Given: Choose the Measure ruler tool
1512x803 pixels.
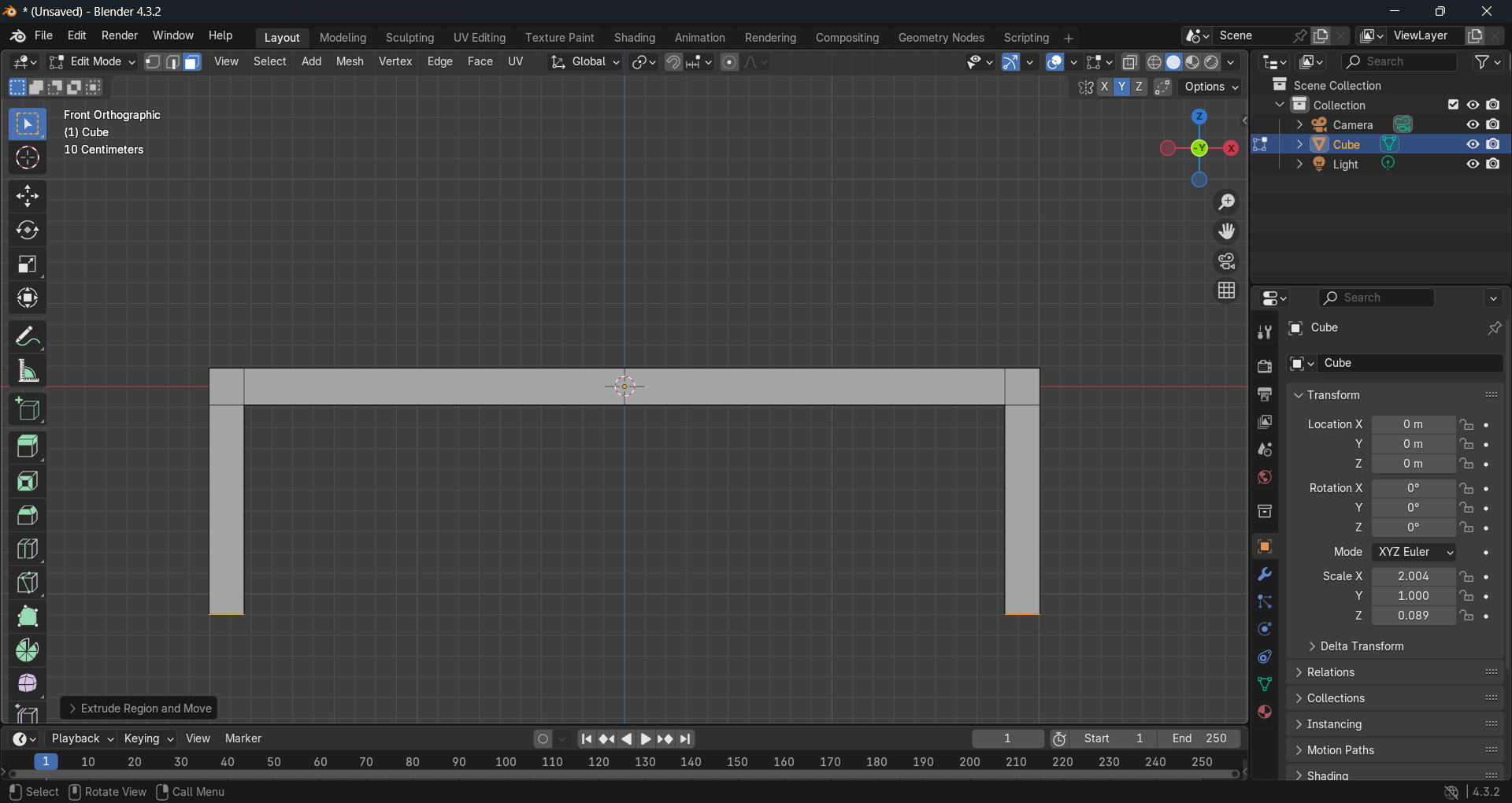Looking at the screenshot, I should [28, 372].
